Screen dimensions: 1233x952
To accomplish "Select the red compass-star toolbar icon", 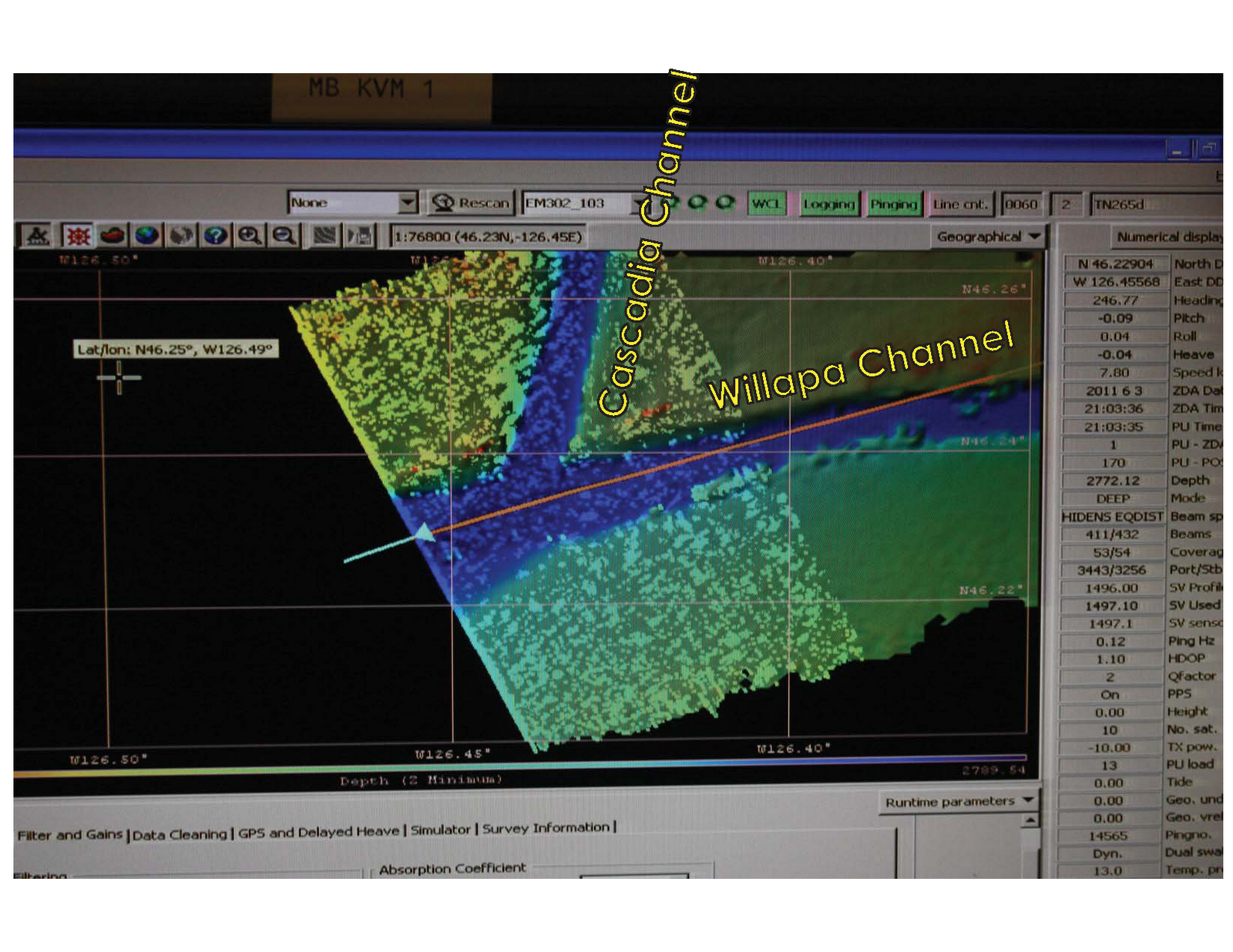I will click(77, 235).
